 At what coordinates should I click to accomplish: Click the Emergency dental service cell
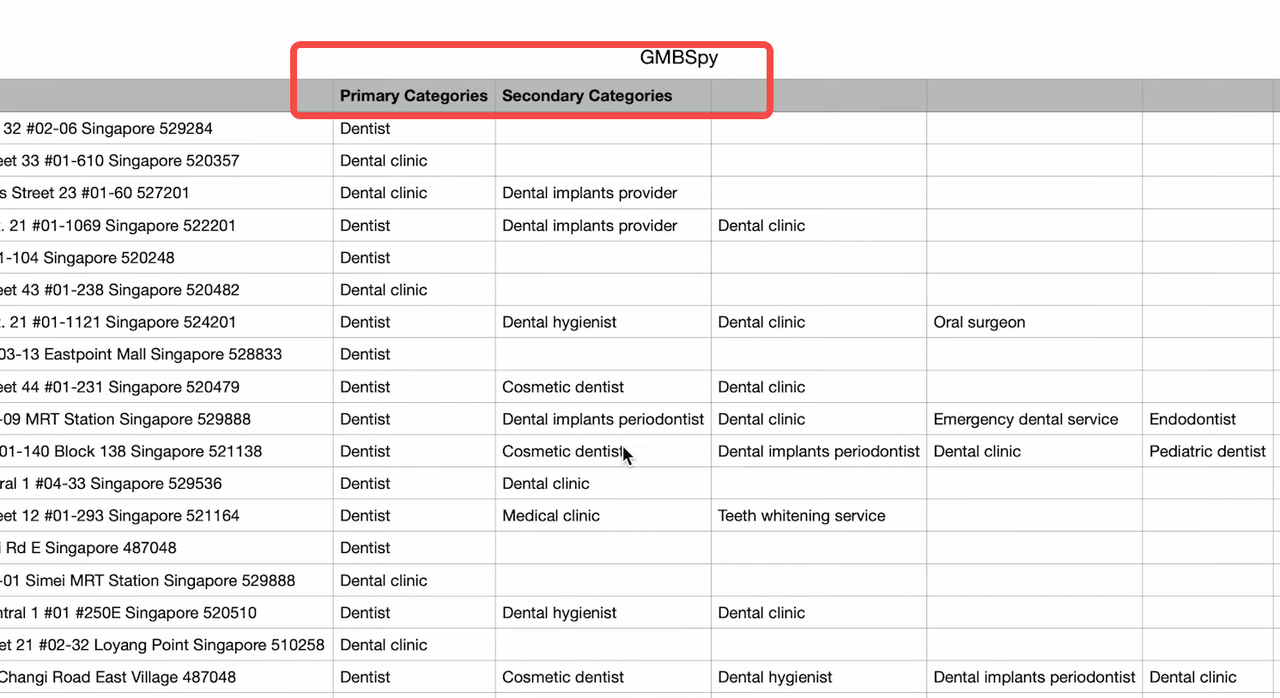pos(1034,419)
